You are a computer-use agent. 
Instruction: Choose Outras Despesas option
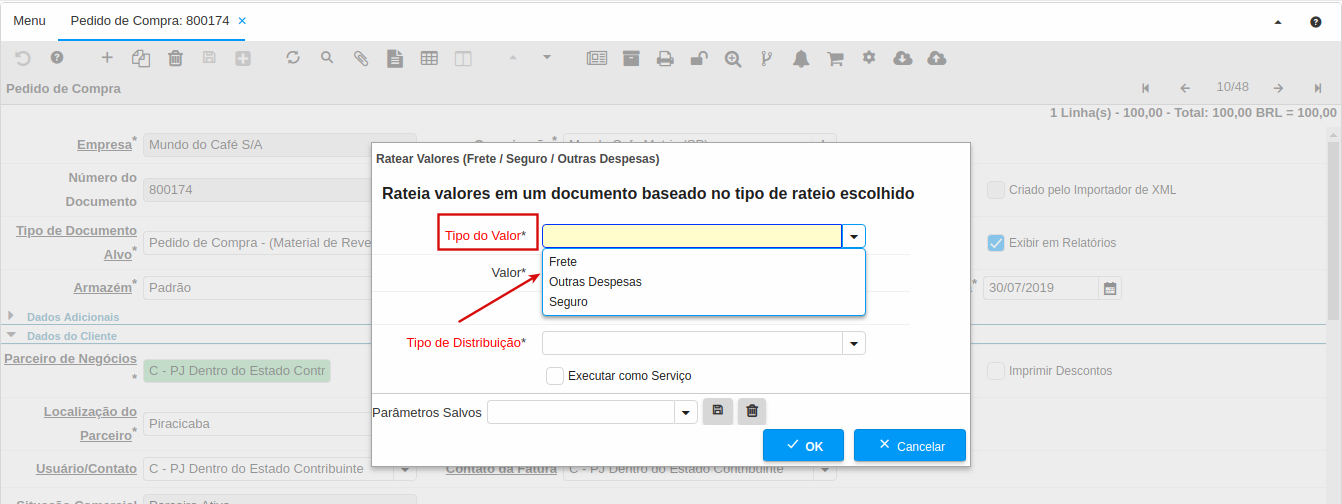(595, 282)
